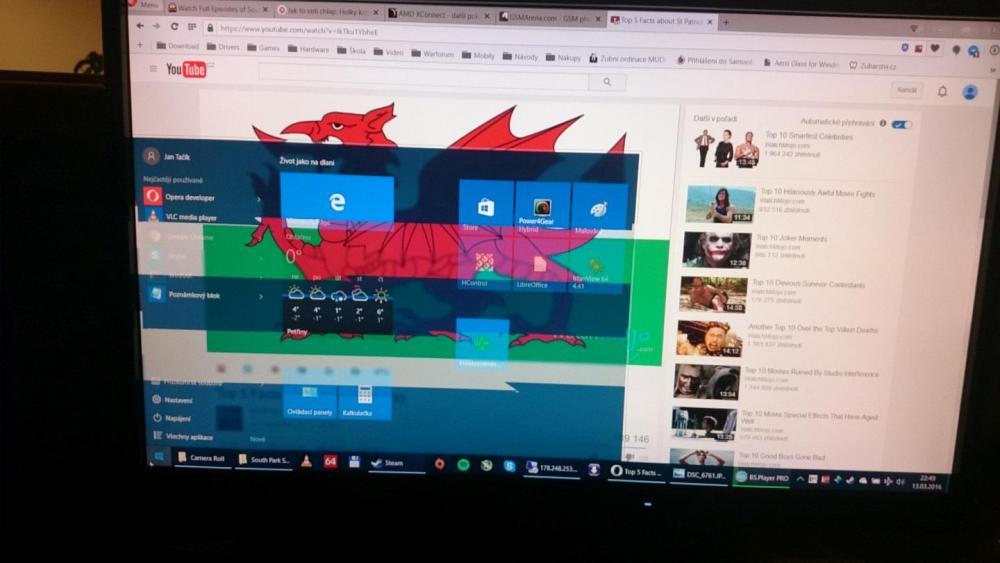1000x563 pixels.
Task: Switch to BS.Player PRO on taskbar
Action: pos(761,477)
